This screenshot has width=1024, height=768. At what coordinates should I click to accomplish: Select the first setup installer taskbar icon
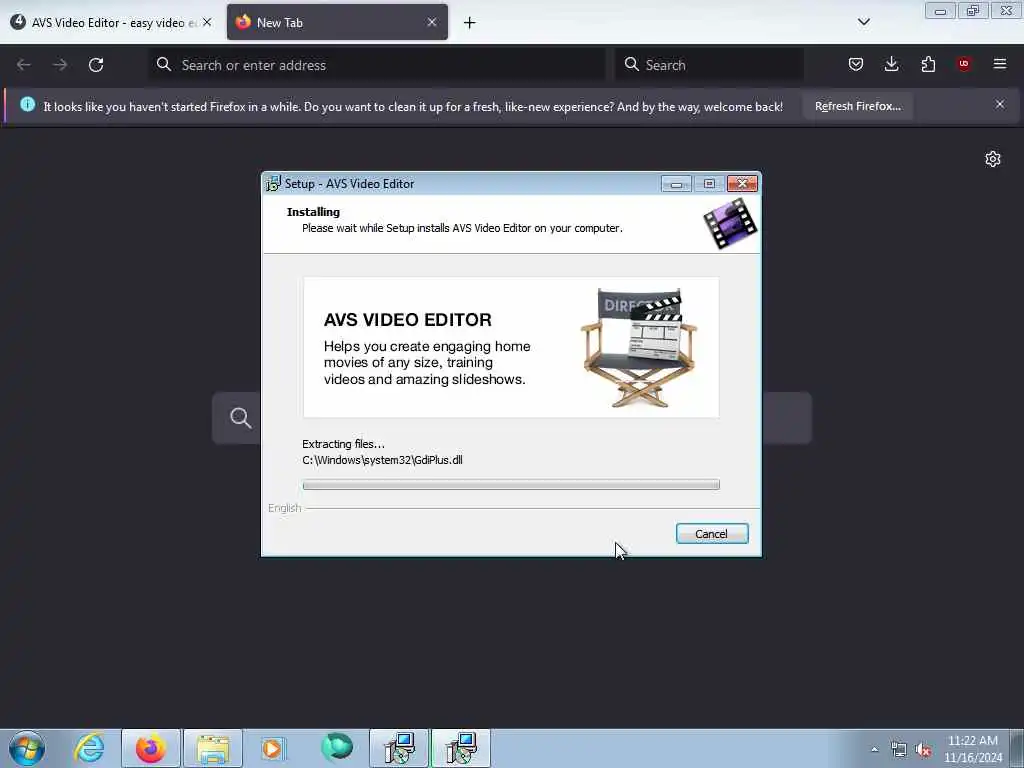click(399, 748)
